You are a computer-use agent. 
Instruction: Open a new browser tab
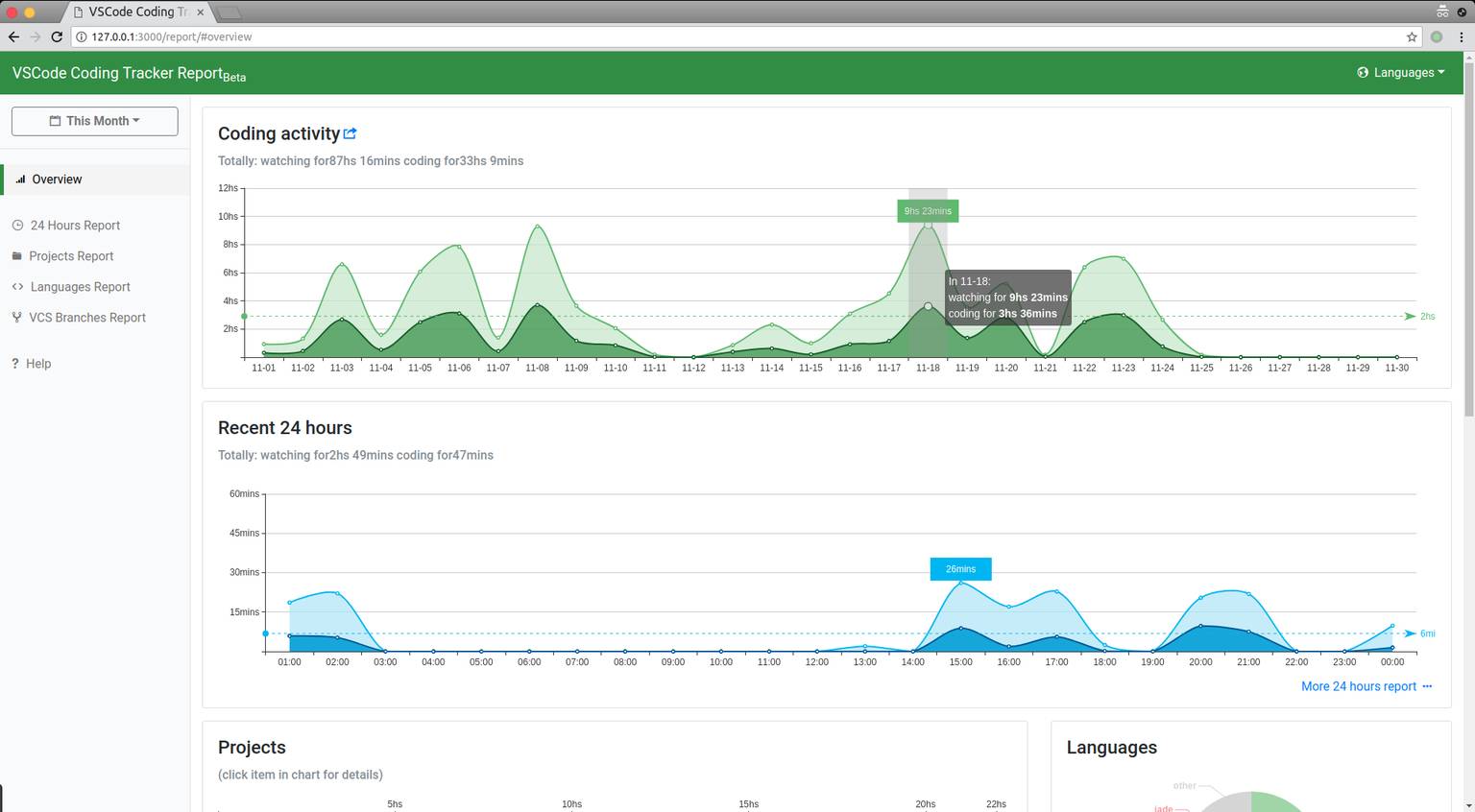230,12
